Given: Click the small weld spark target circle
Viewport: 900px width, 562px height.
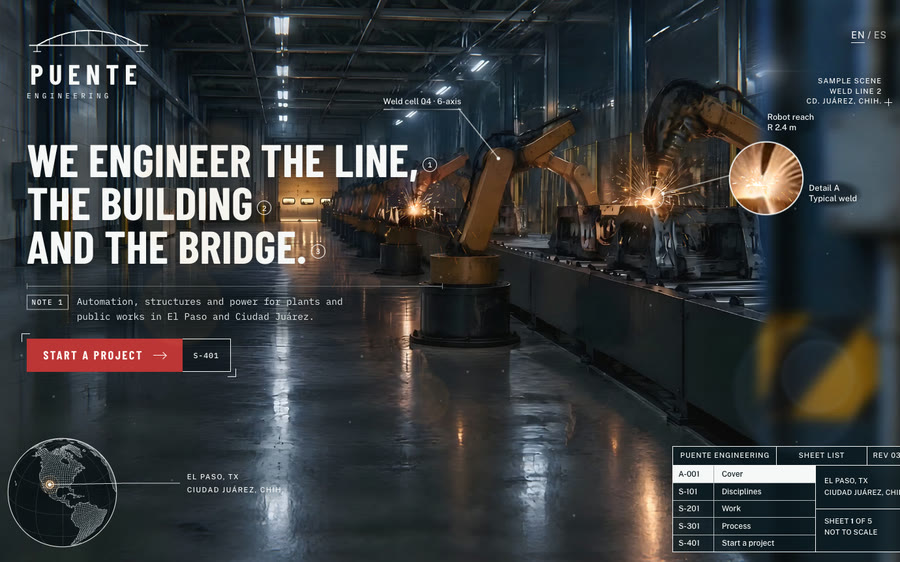Looking at the screenshot, I should [x=652, y=197].
